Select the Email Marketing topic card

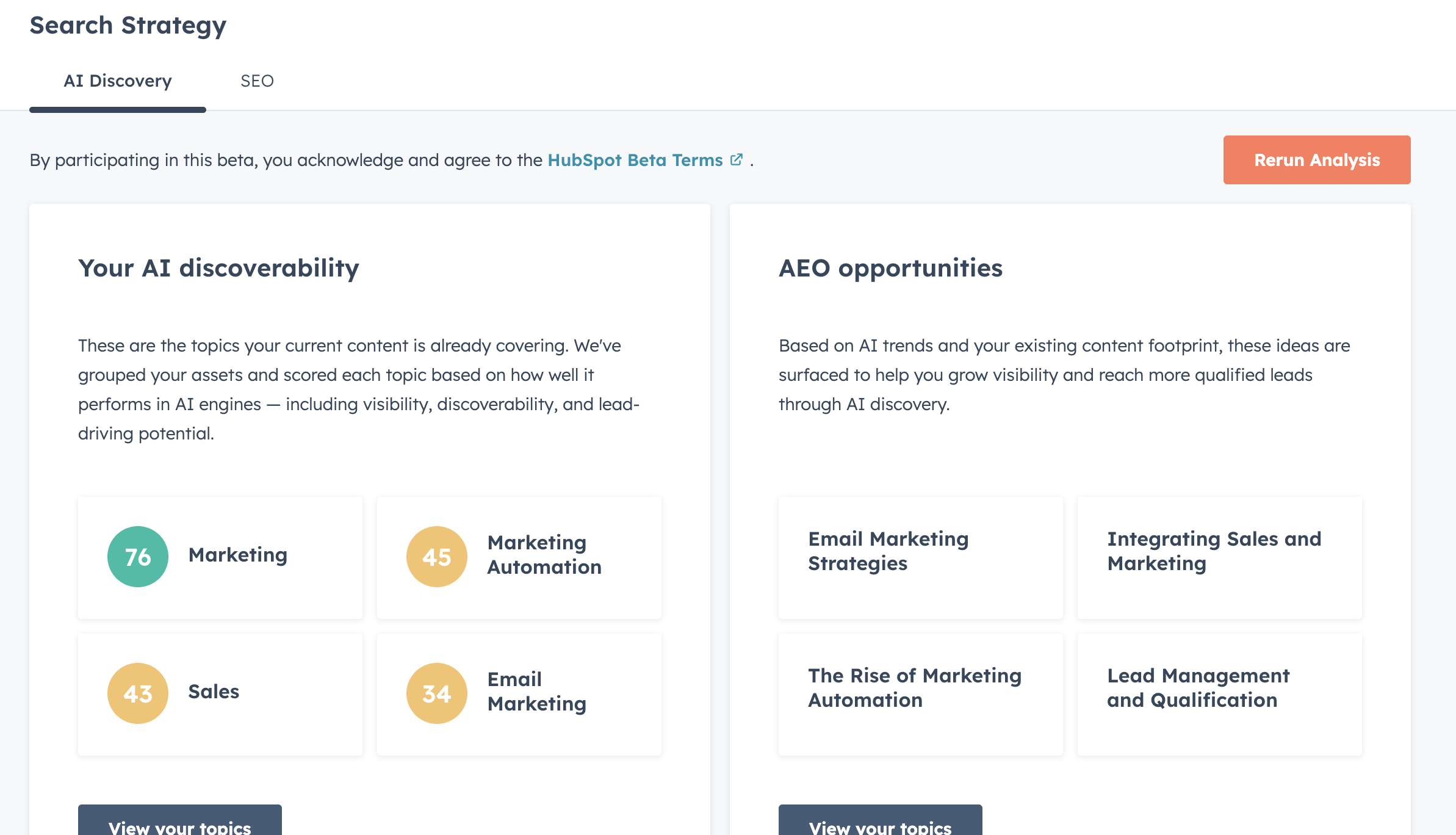point(519,695)
